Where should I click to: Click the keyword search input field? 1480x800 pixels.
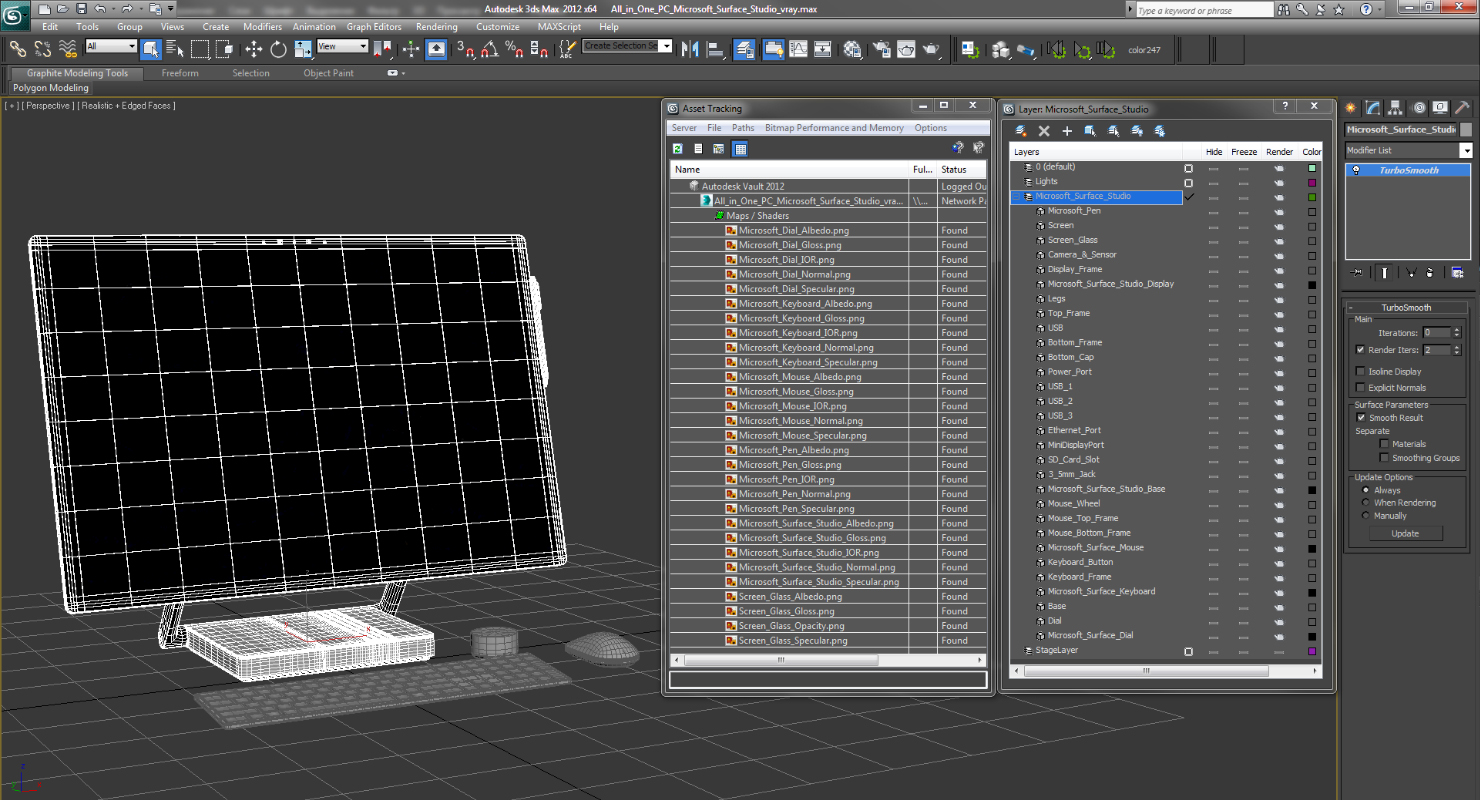click(1204, 10)
